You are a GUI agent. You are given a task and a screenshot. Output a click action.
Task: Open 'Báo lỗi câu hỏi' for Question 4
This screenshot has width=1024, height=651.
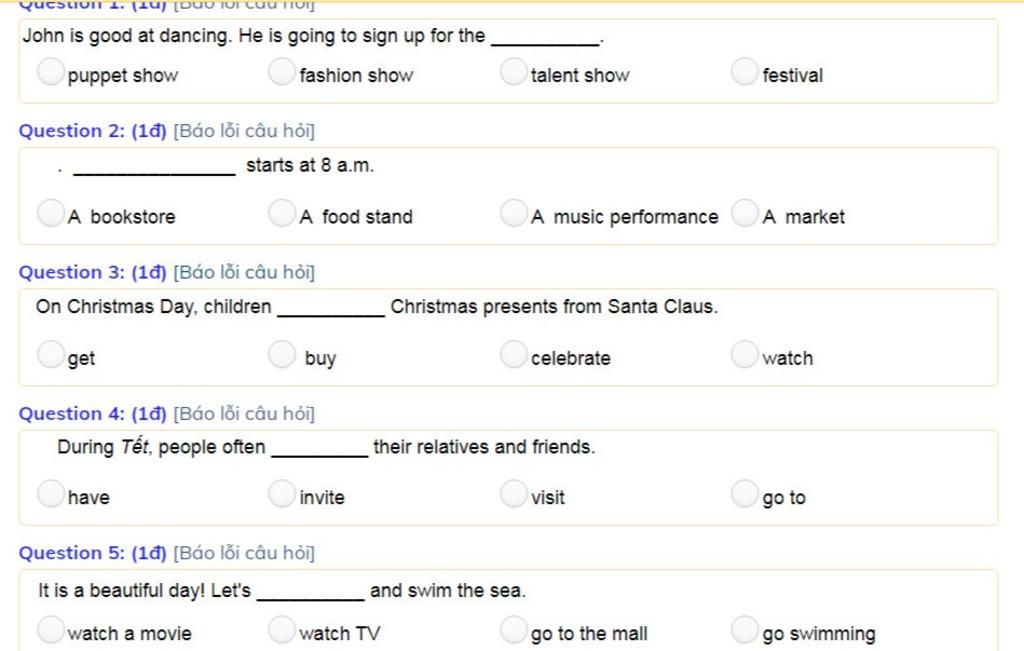tap(244, 414)
